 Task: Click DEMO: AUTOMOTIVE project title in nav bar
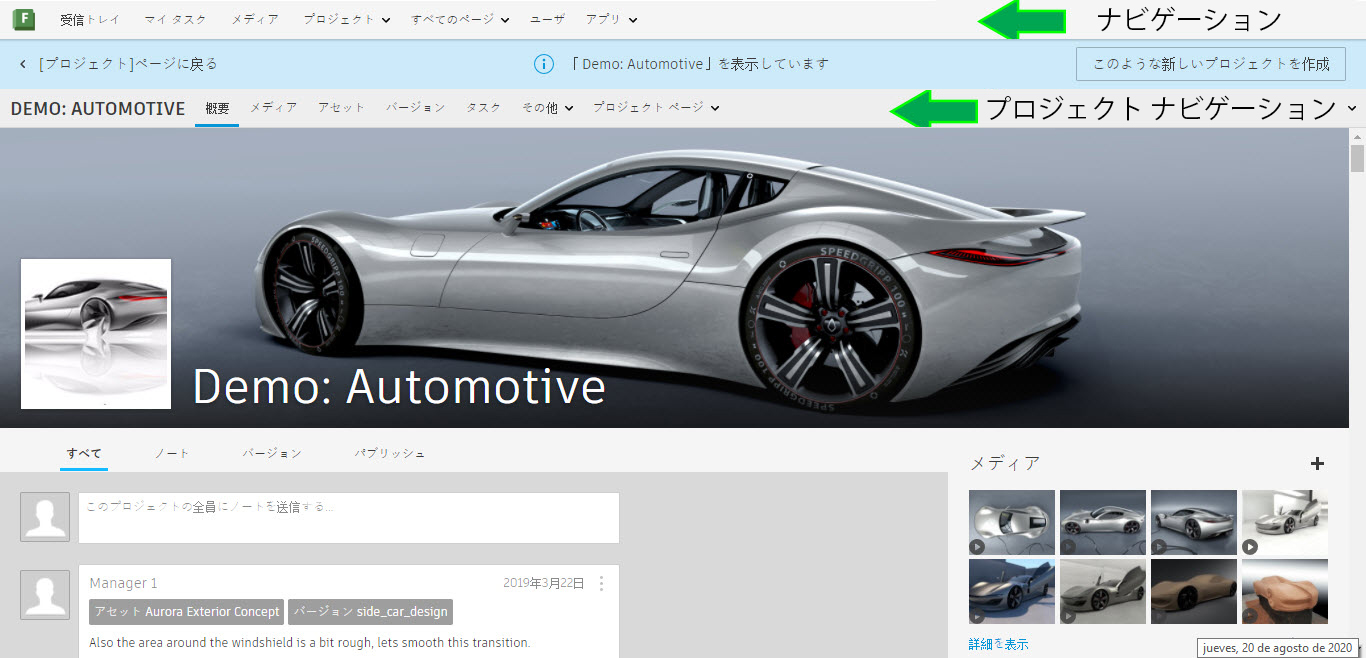click(98, 108)
